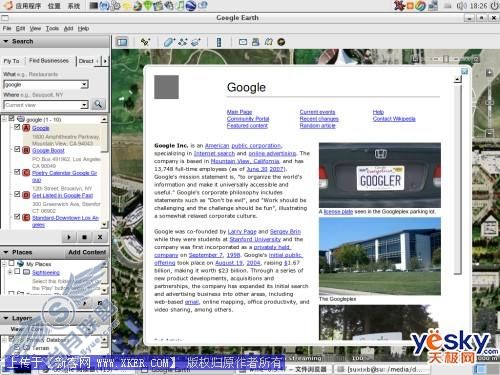Click the volume speaker icon in top panel
The height and width of the screenshot is (375, 500).
(x=461, y=6)
